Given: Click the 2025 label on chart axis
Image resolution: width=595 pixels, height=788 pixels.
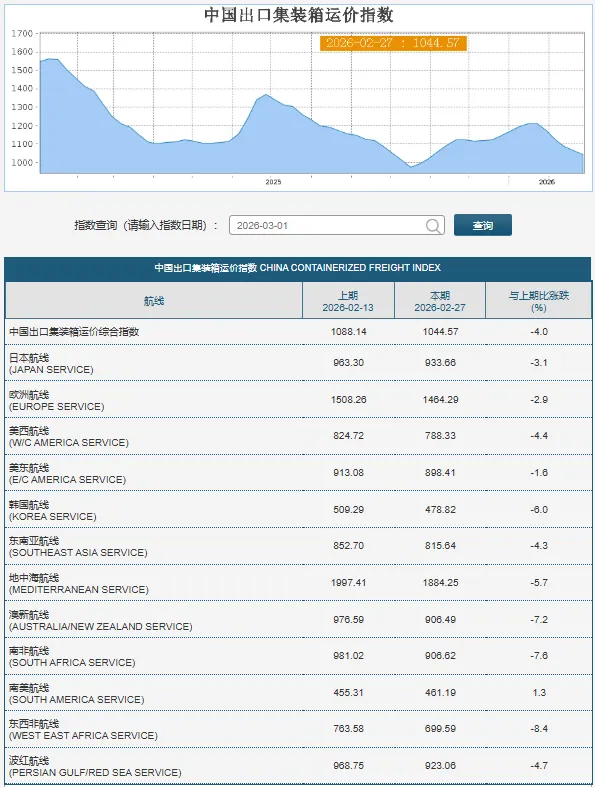Looking at the screenshot, I should [273, 182].
